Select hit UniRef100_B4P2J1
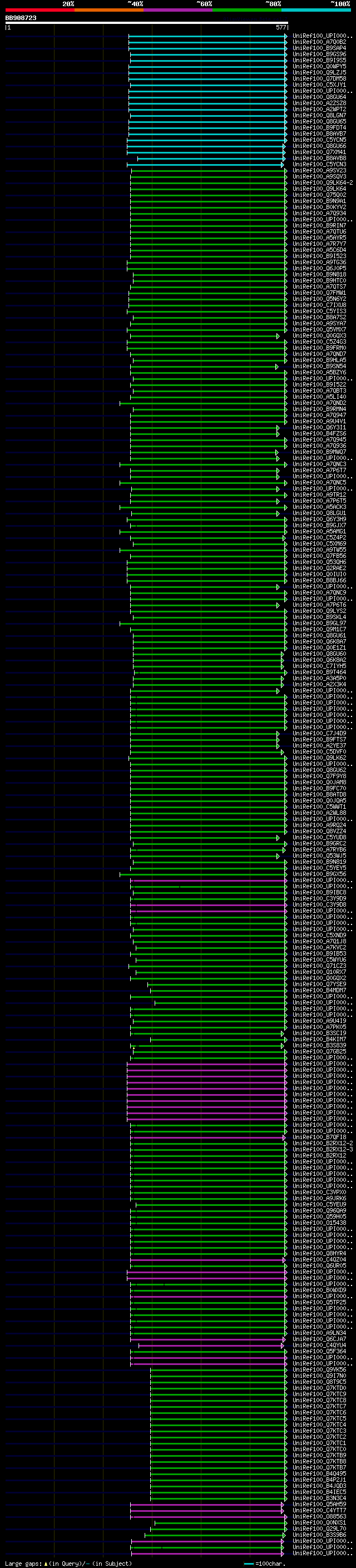 319,1479
